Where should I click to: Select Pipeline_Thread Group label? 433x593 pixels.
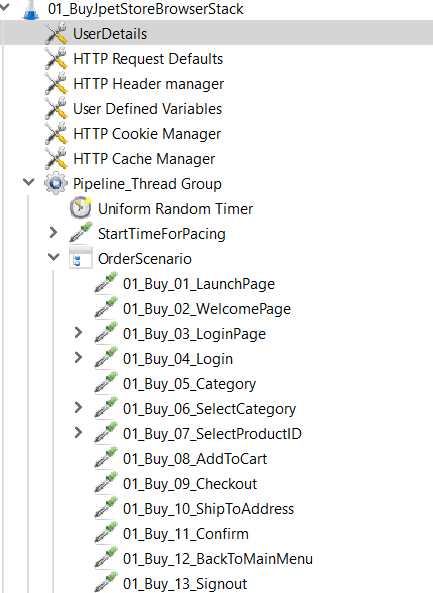147,184
